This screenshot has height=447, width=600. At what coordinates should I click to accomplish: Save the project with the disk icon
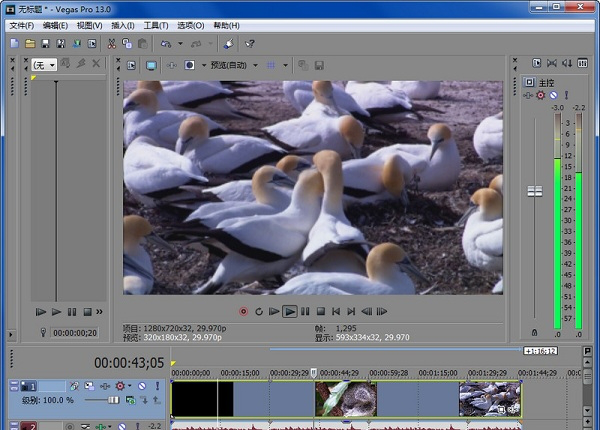click(45, 44)
